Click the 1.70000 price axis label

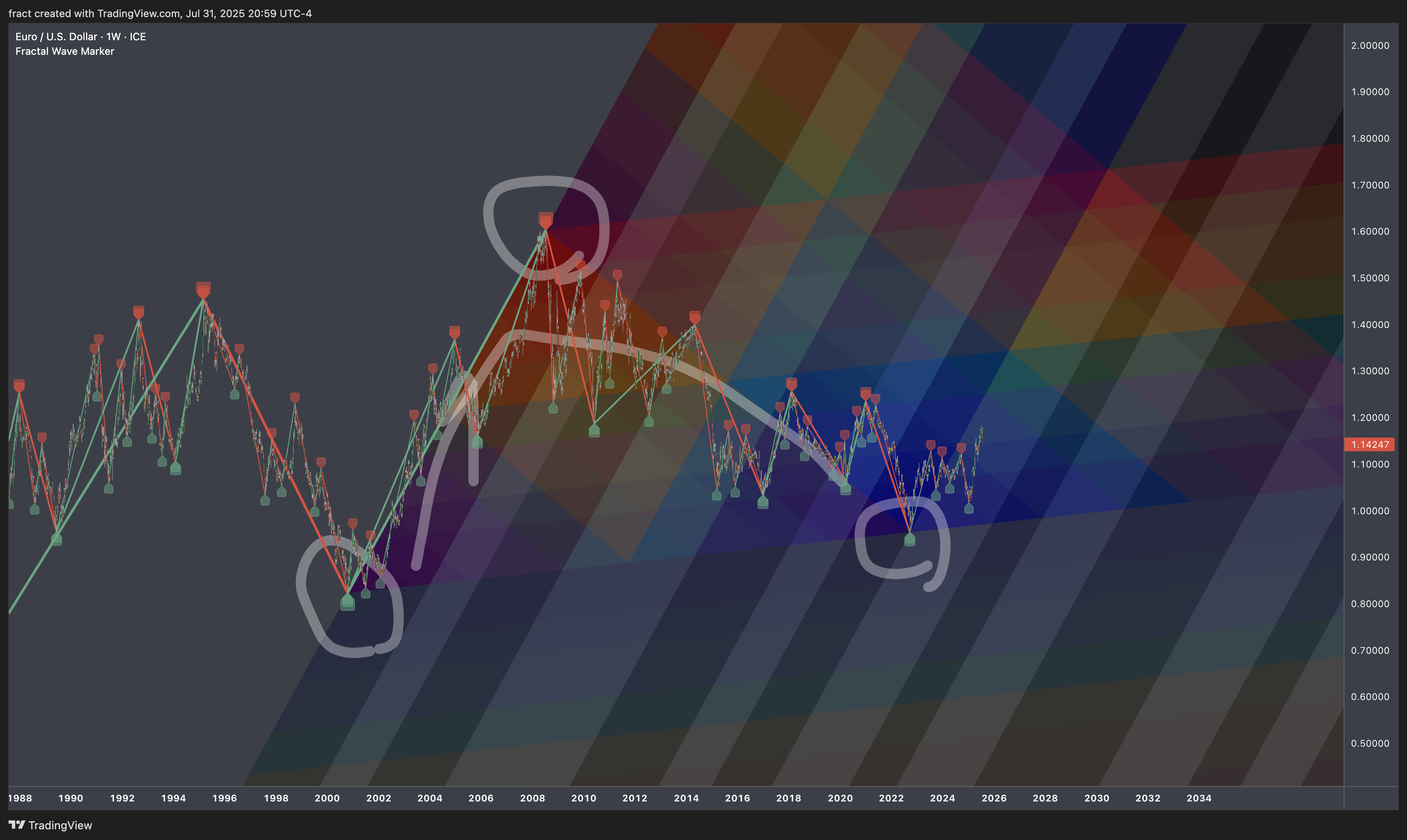pyautogui.click(x=1370, y=185)
